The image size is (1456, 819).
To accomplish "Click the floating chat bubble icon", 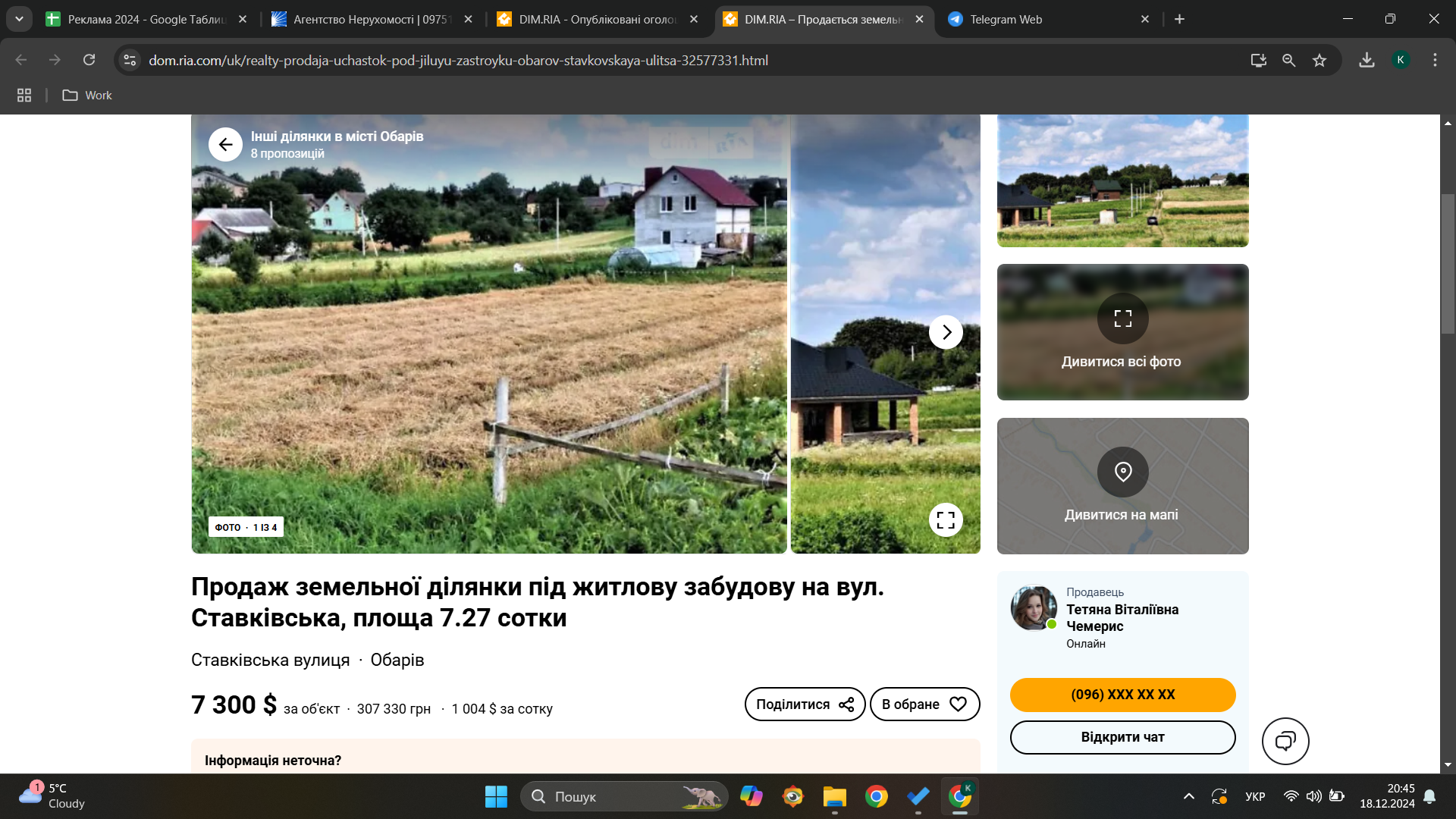I will [1285, 741].
